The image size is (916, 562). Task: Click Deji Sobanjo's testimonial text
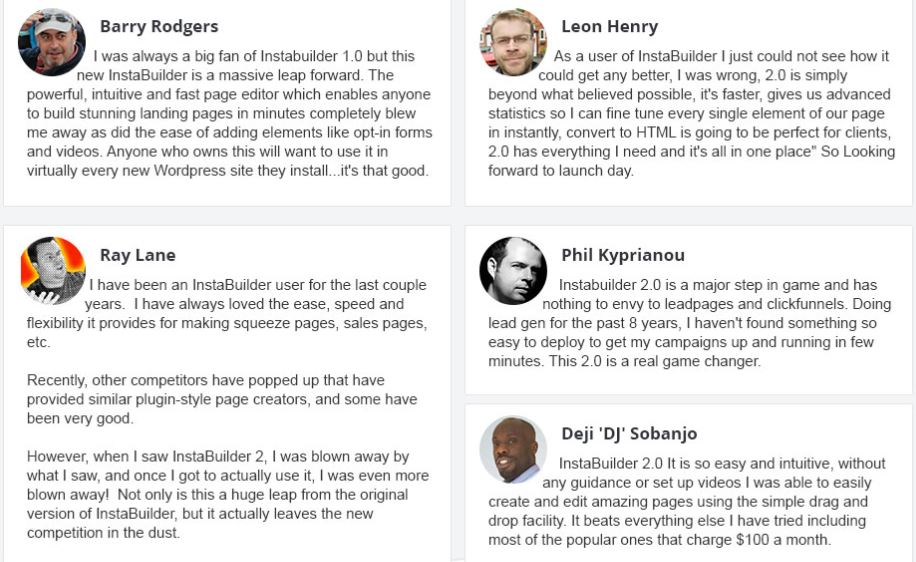[x=687, y=501]
